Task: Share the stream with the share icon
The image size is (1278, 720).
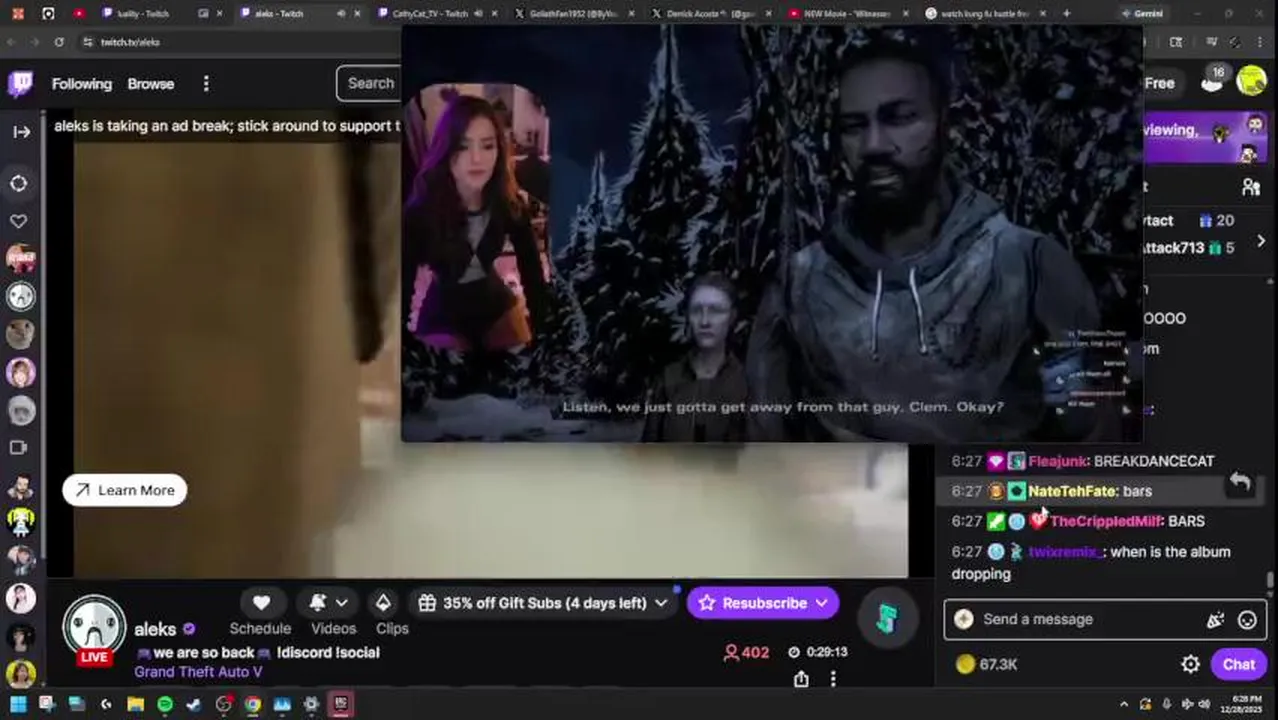Action: point(801,680)
